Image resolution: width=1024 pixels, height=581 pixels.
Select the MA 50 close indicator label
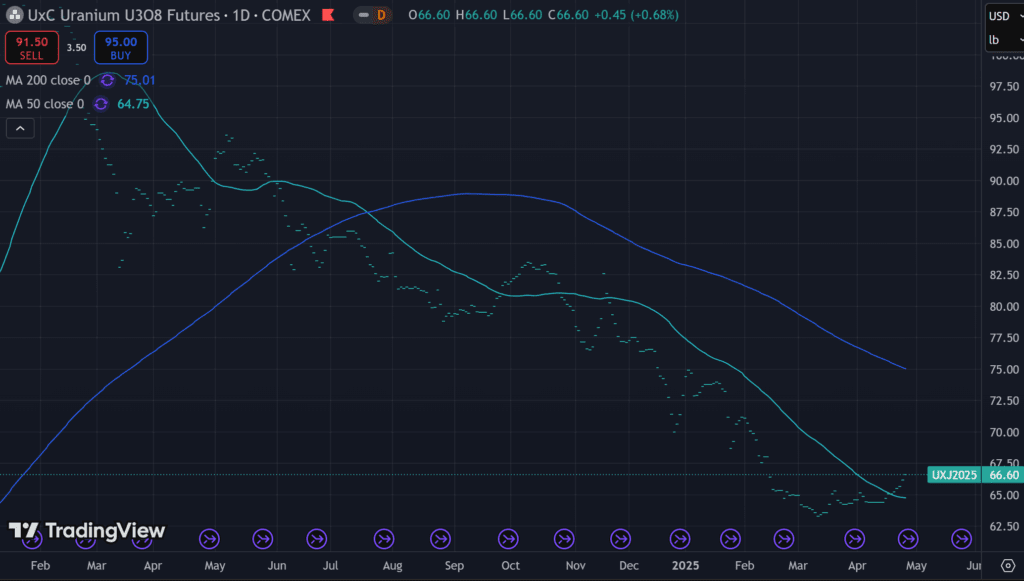point(44,104)
